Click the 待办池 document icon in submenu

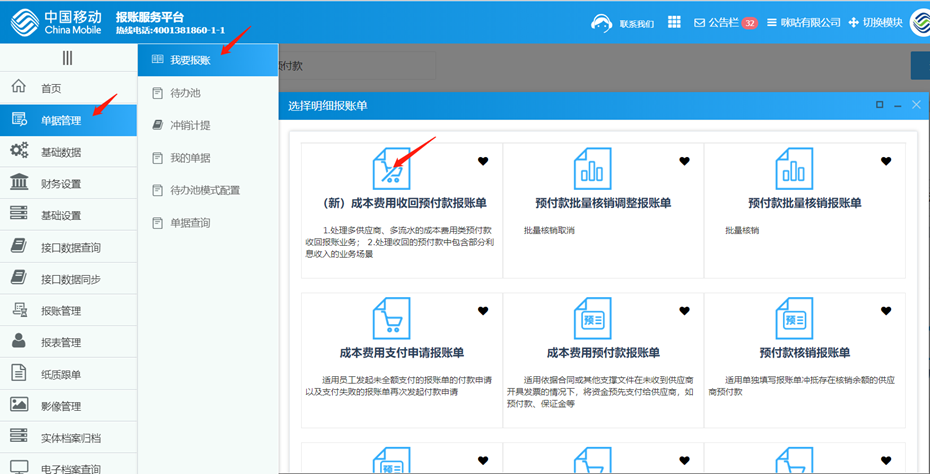click(x=157, y=93)
